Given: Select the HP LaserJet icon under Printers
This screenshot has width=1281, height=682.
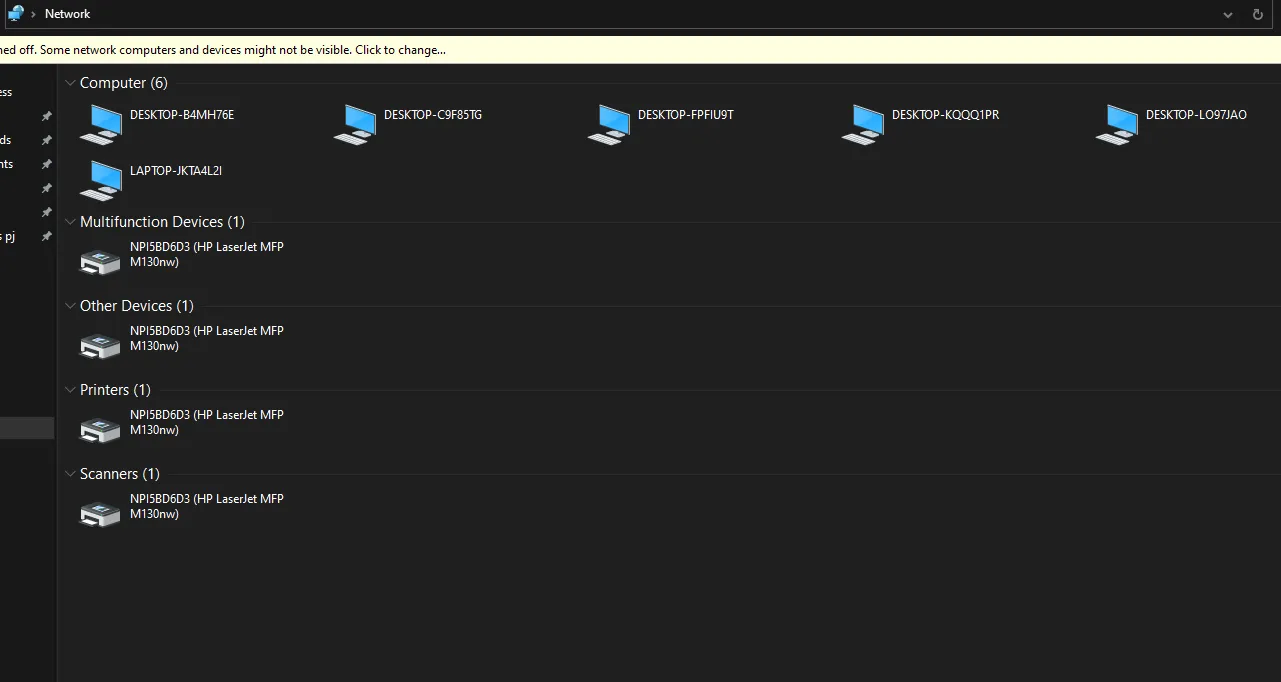Looking at the screenshot, I should tap(100, 429).
